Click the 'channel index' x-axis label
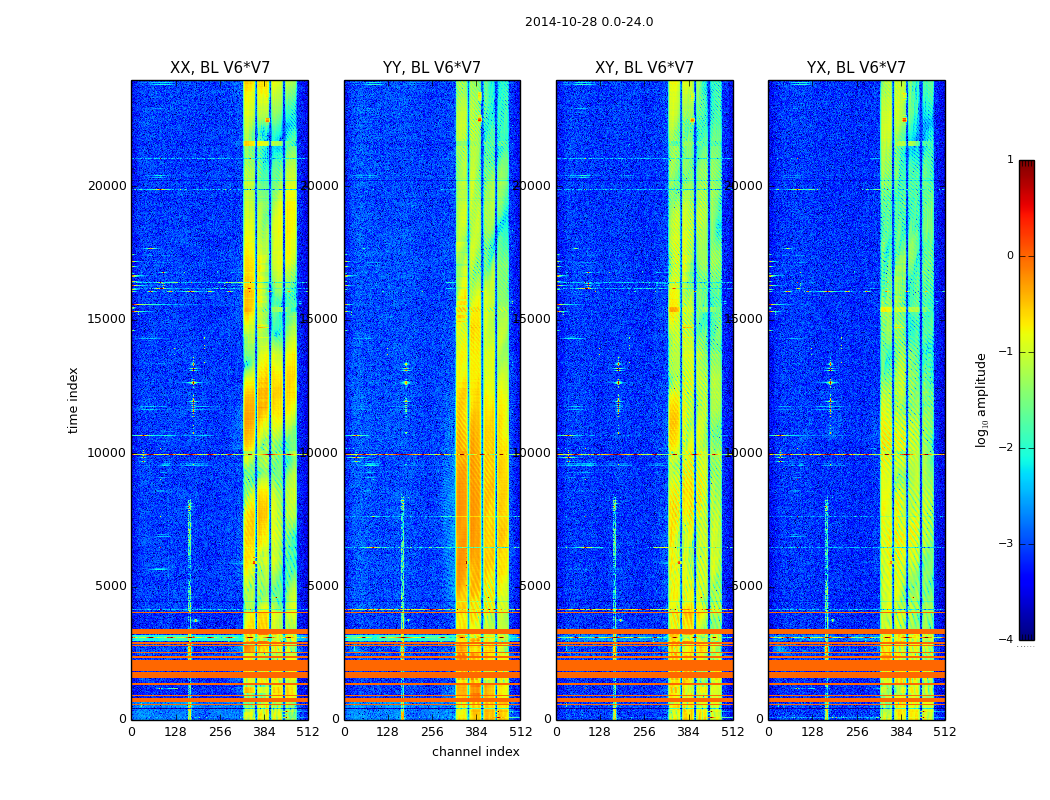Viewport: 1050px width, 800px height. tap(476, 752)
